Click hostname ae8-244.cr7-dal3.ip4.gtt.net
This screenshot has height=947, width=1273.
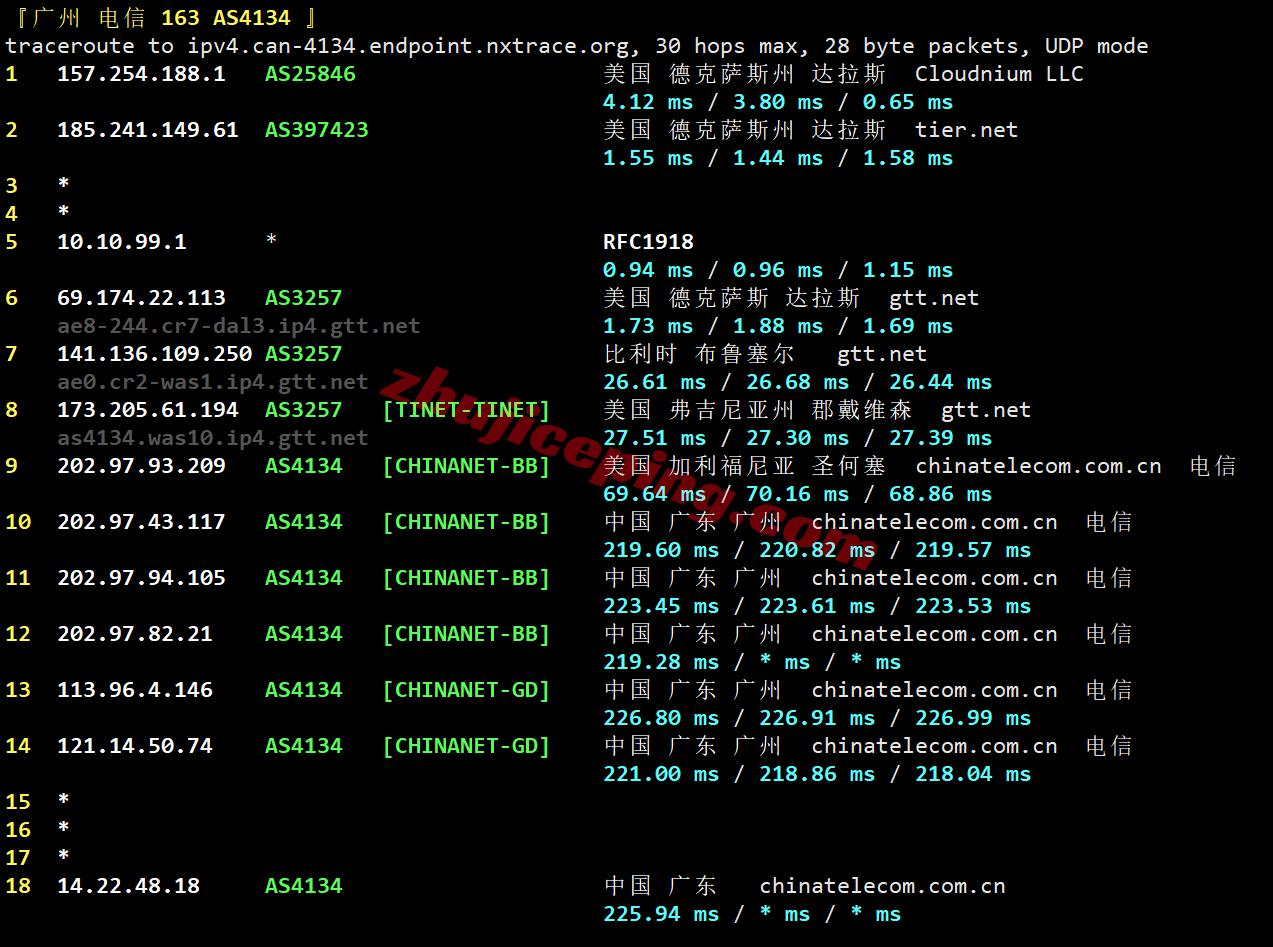point(239,326)
